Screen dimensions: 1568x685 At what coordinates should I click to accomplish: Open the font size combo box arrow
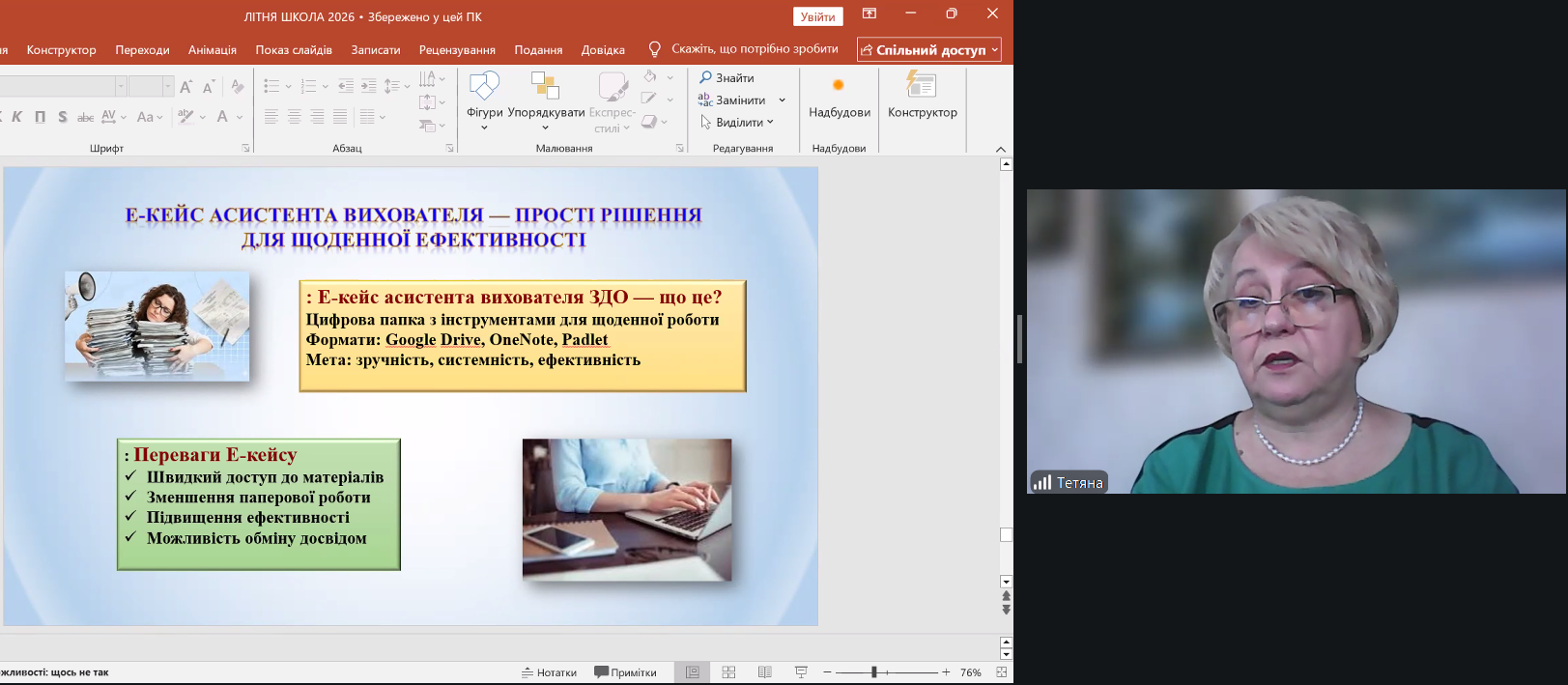click(x=167, y=87)
